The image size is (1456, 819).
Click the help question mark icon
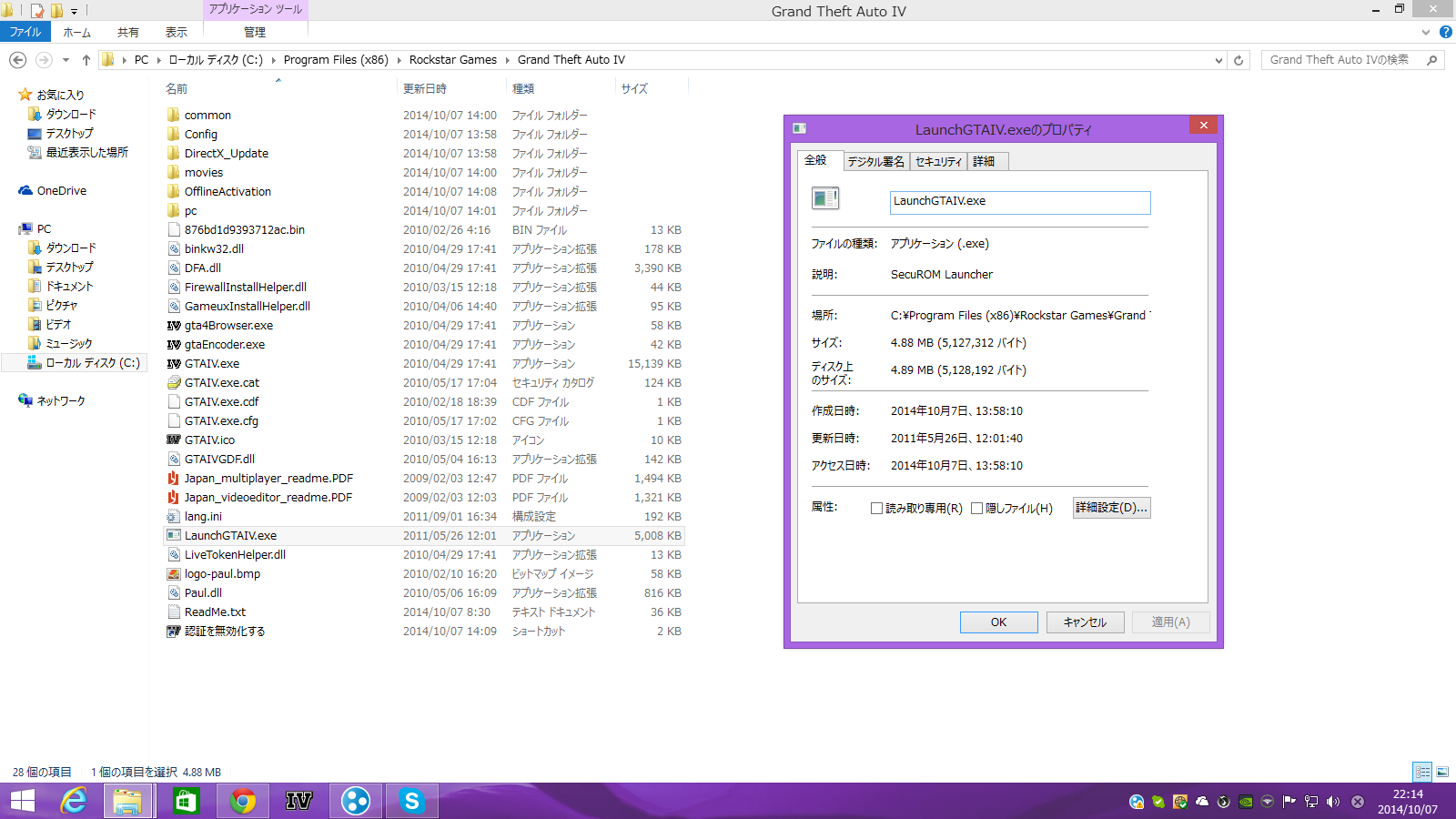1445,32
